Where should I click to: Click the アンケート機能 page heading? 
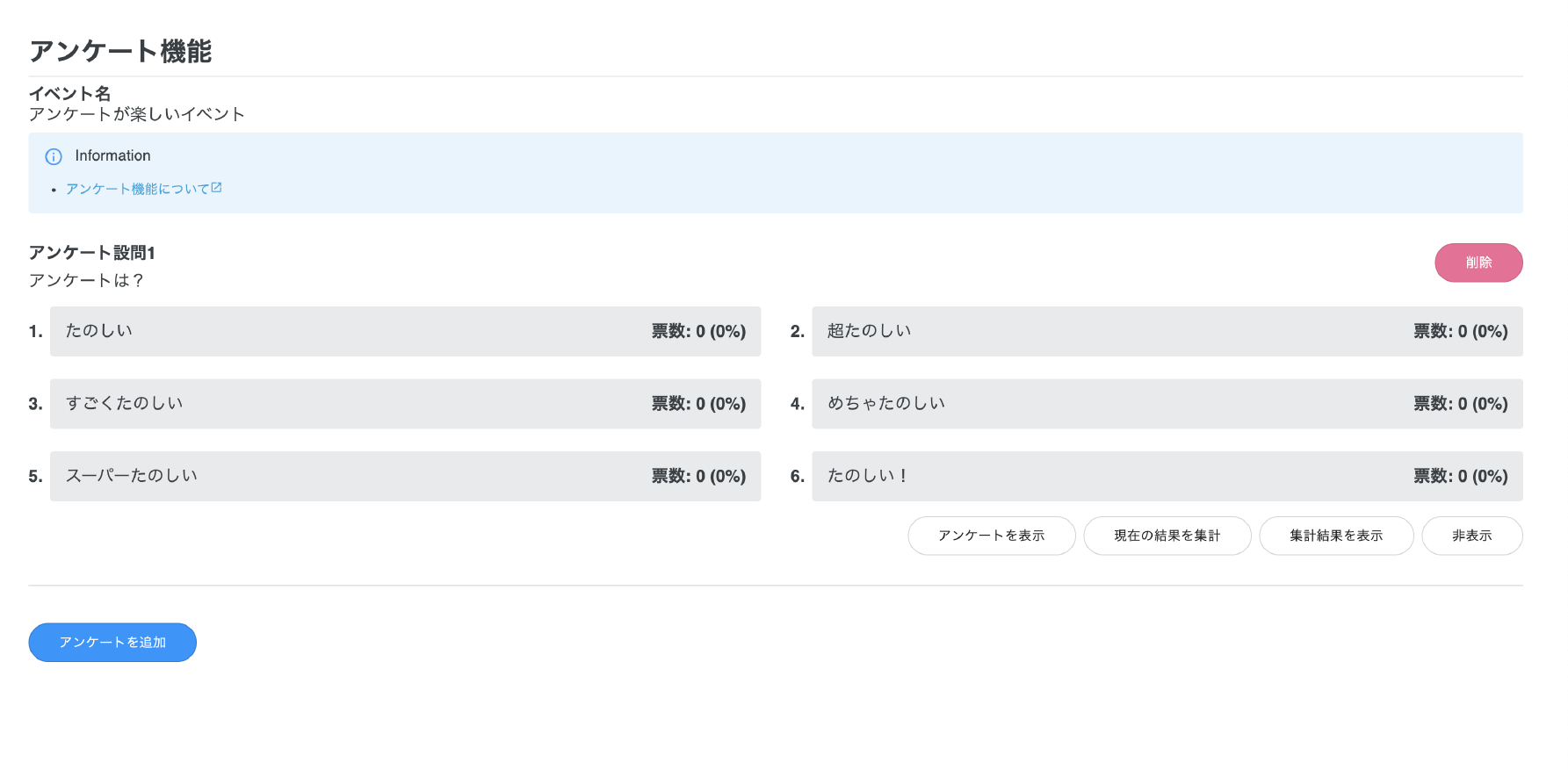point(120,51)
